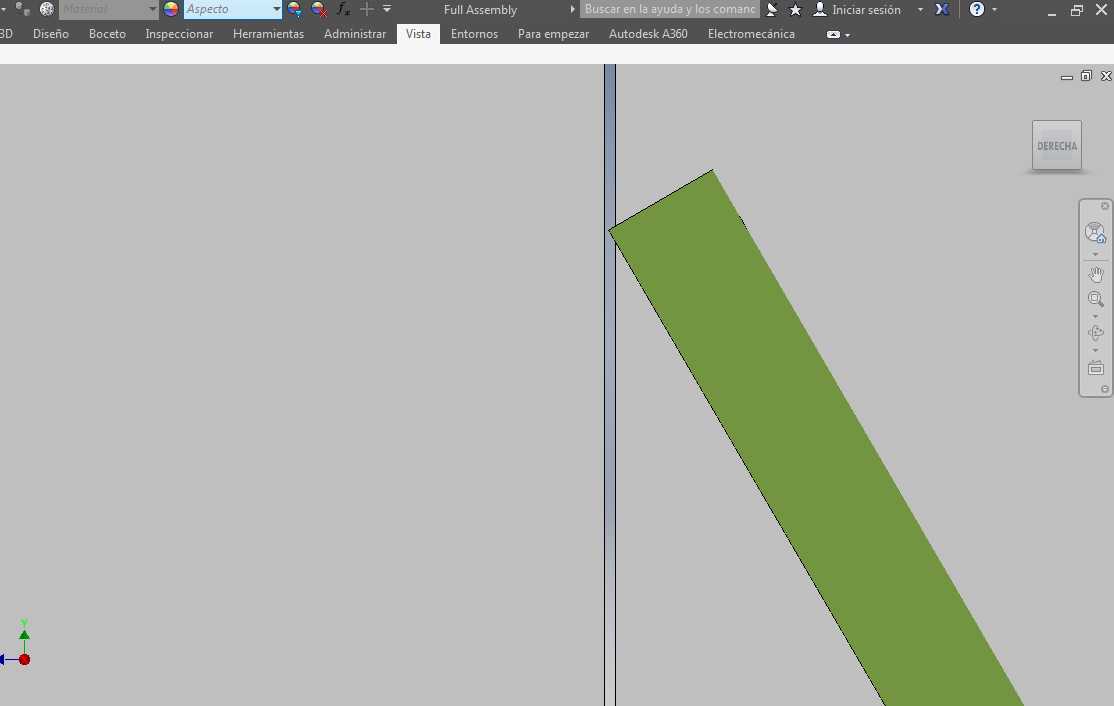The image size is (1114, 706).
Task: Click the Full Assembly title text
Action: [x=480, y=10]
